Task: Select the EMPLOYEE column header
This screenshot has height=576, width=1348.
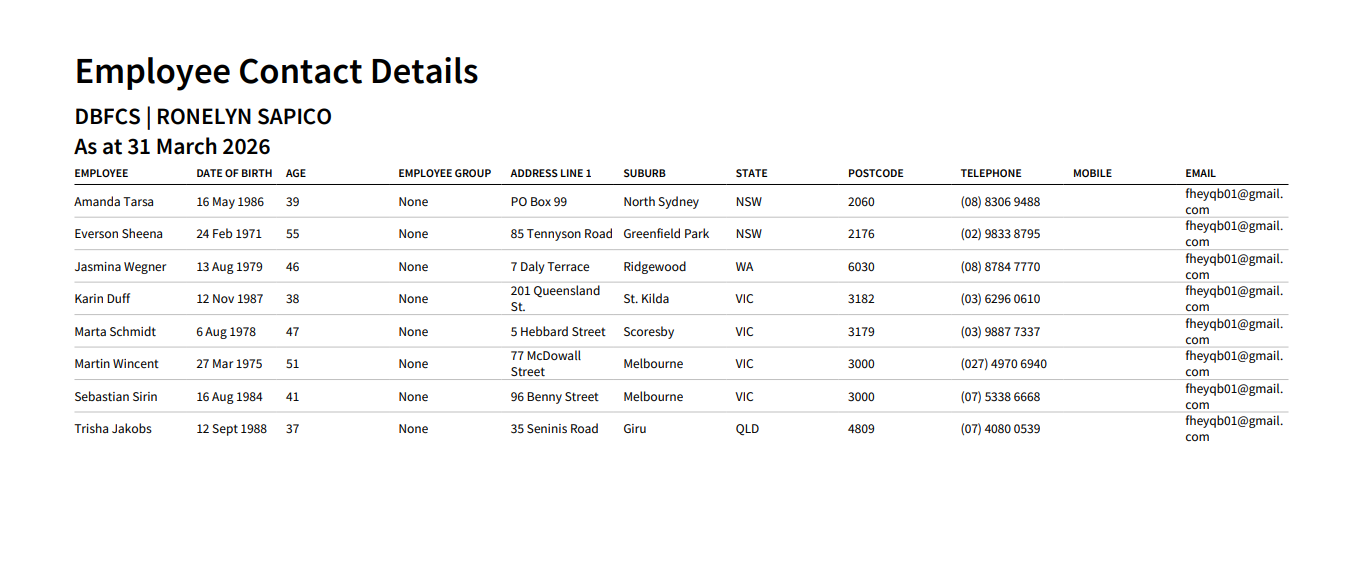Action: pyautogui.click(x=101, y=173)
